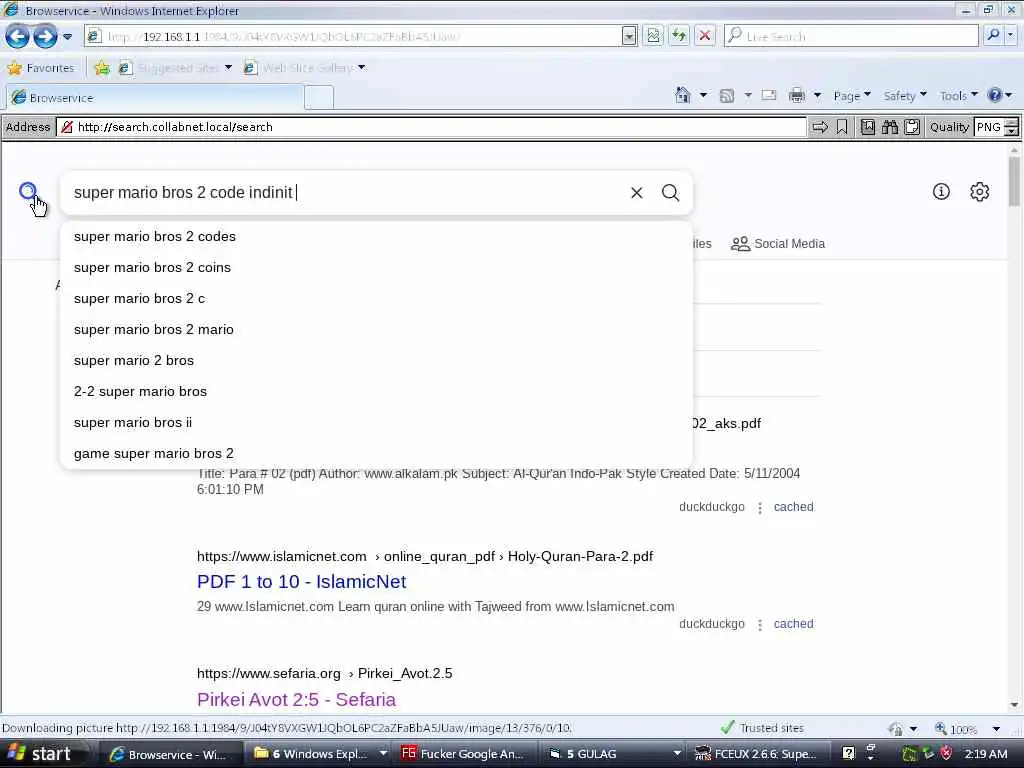Click the IE Forward navigation button
Image resolution: width=1024 pixels, height=768 pixels.
pos(45,36)
